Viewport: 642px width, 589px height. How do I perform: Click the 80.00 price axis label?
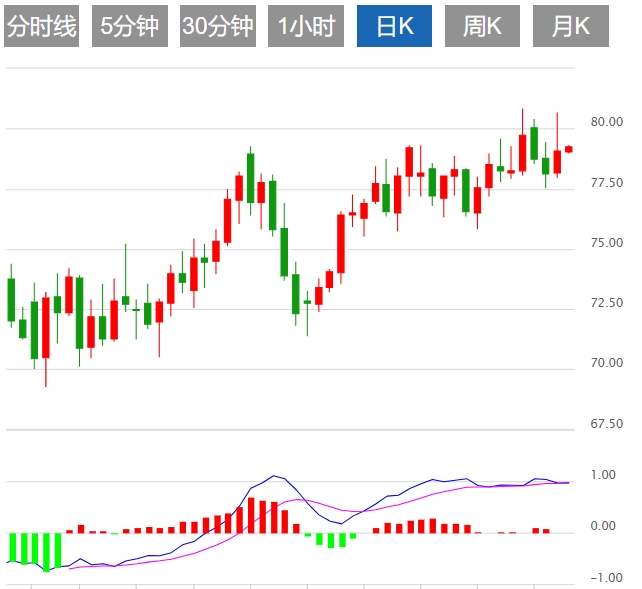pyautogui.click(x=607, y=122)
